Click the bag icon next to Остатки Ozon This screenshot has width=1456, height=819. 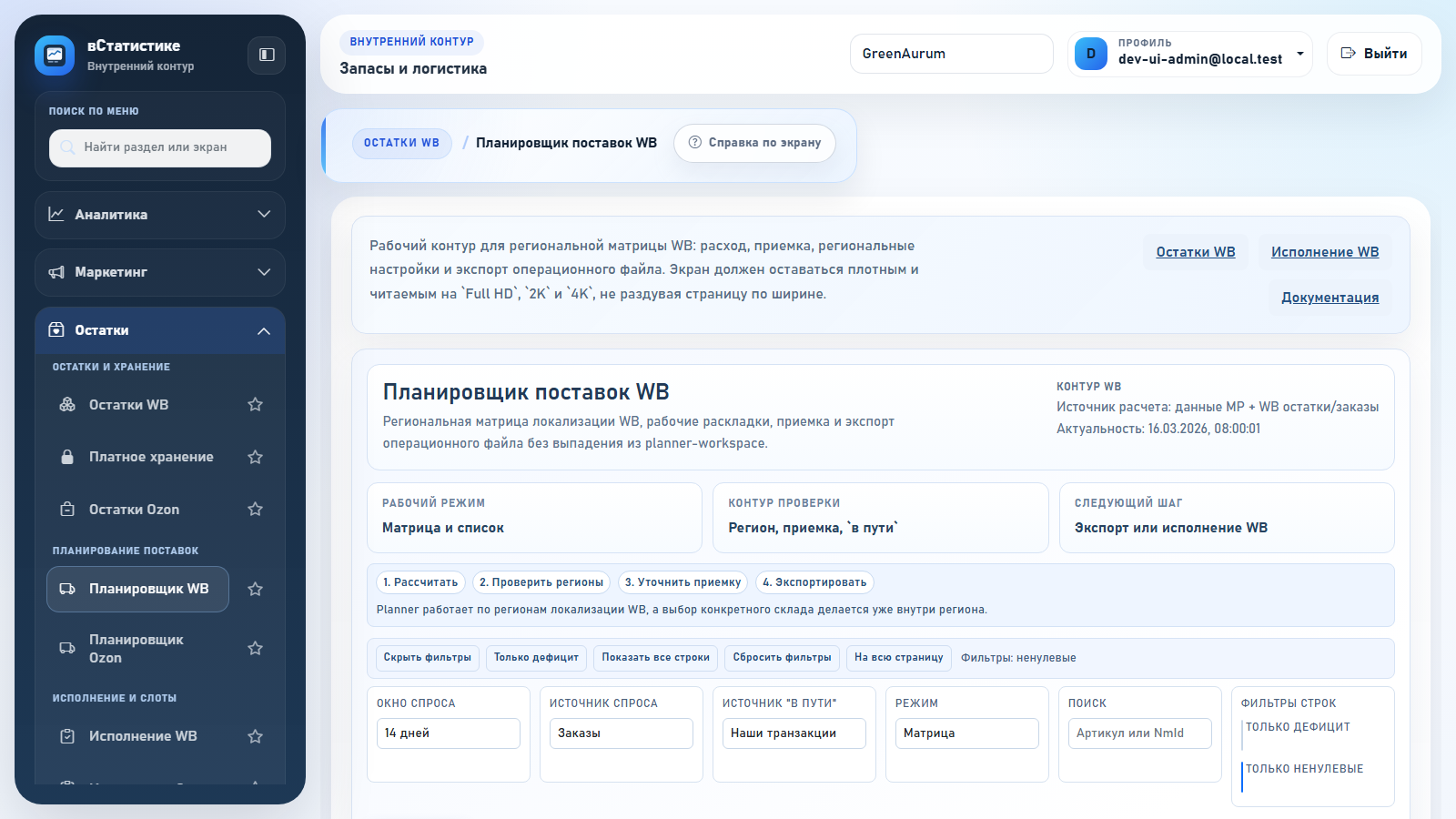tap(67, 509)
